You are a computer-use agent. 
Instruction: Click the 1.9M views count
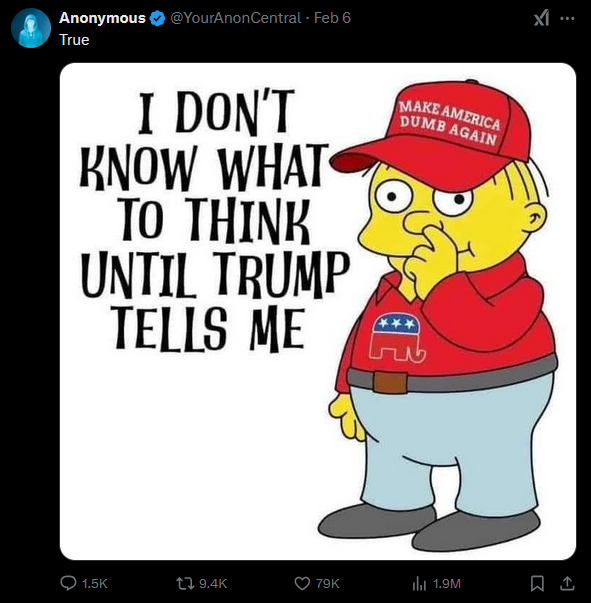point(447,584)
